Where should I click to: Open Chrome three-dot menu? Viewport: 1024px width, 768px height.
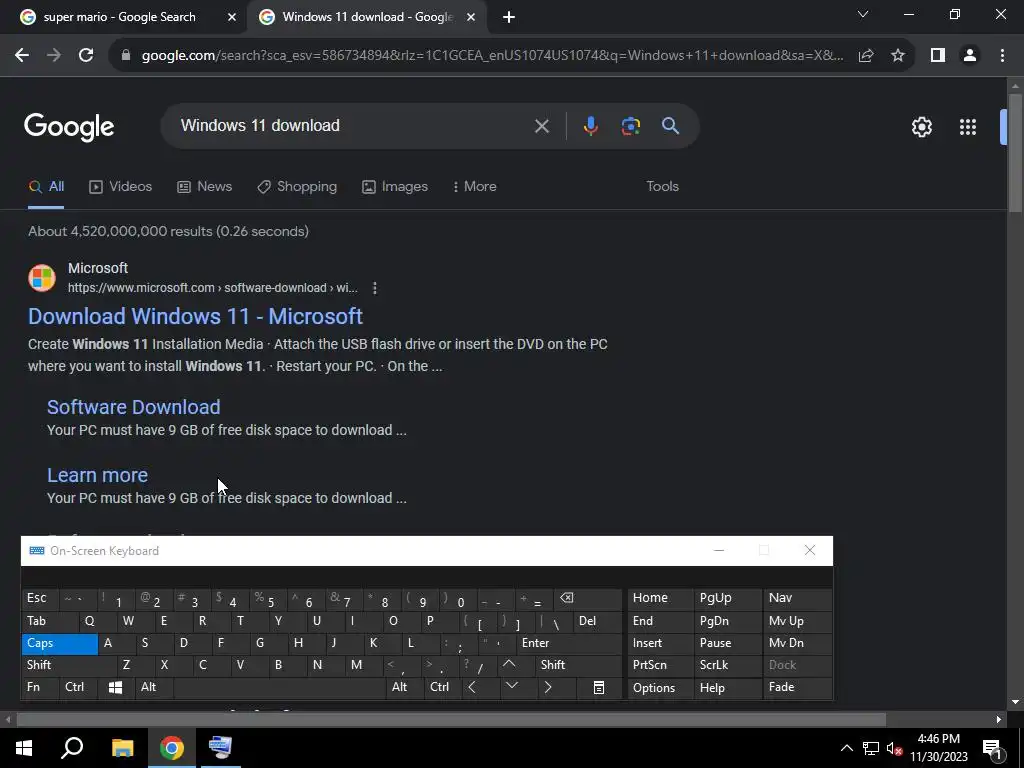click(x=1002, y=56)
